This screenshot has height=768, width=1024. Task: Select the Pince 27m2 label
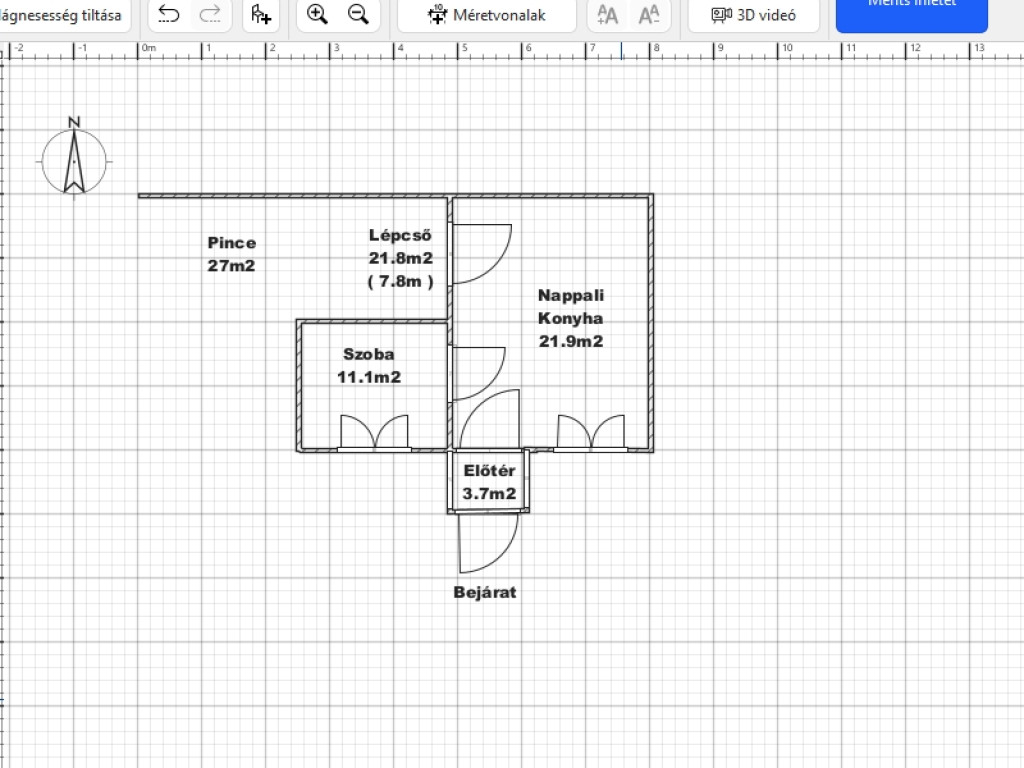tap(232, 254)
